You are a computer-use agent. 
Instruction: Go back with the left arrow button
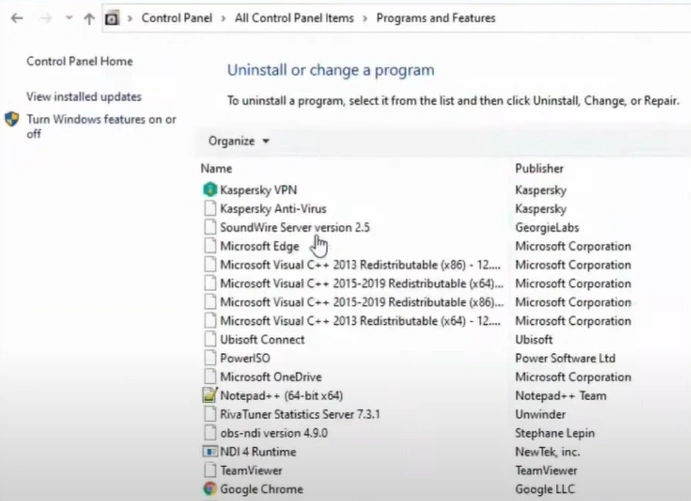[x=17, y=18]
